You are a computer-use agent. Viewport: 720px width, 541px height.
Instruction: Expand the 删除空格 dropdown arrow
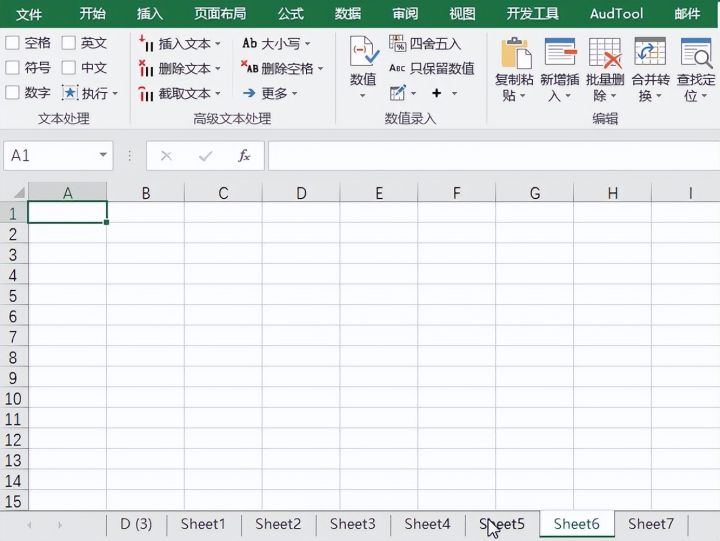click(x=321, y=69)
